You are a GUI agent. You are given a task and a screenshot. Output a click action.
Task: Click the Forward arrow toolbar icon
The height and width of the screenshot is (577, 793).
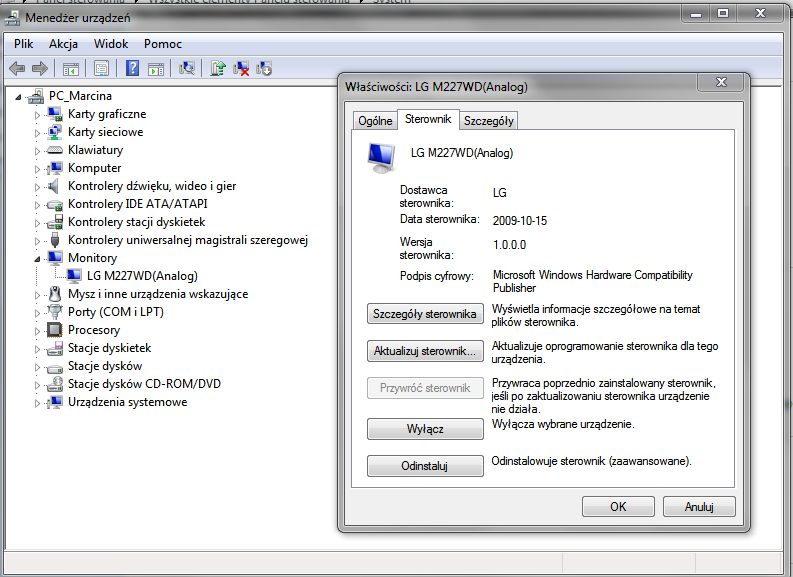tap(39, 68)
